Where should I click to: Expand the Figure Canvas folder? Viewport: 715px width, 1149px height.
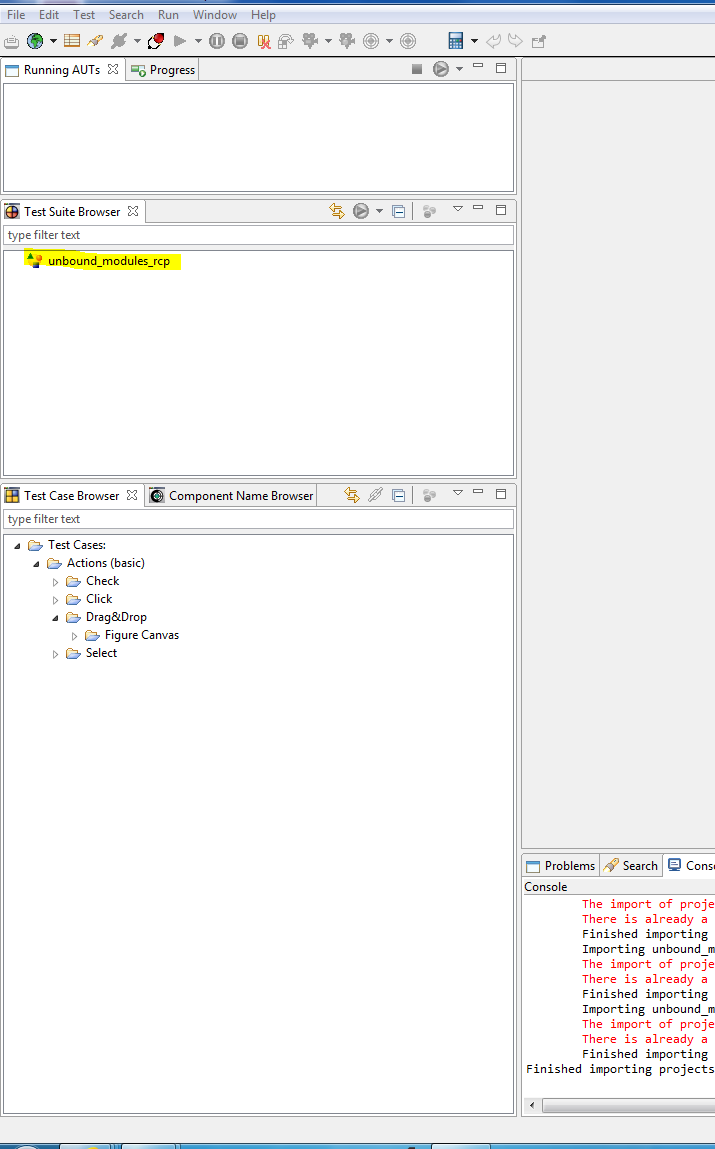[x=74, y=636]
